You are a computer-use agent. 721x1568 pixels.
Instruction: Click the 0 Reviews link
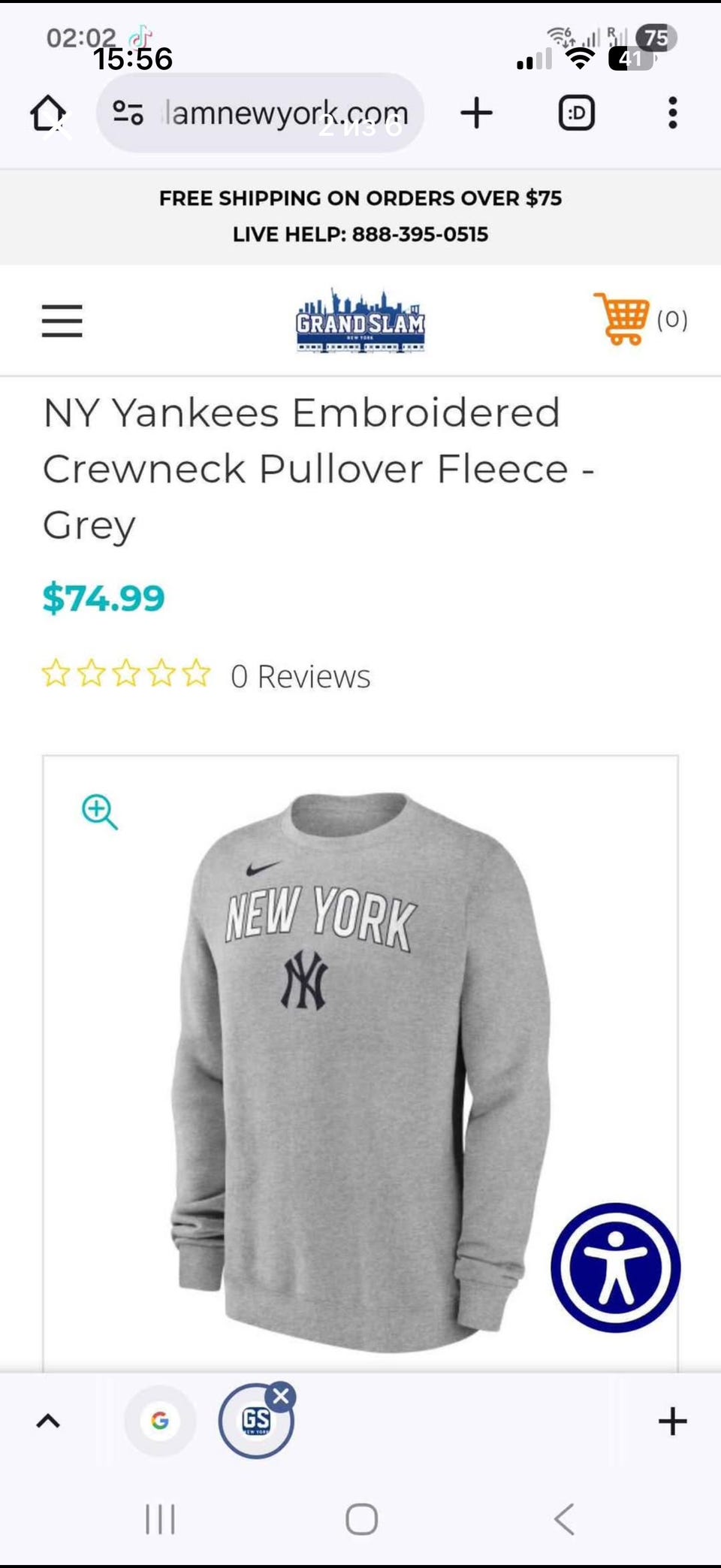300,676
